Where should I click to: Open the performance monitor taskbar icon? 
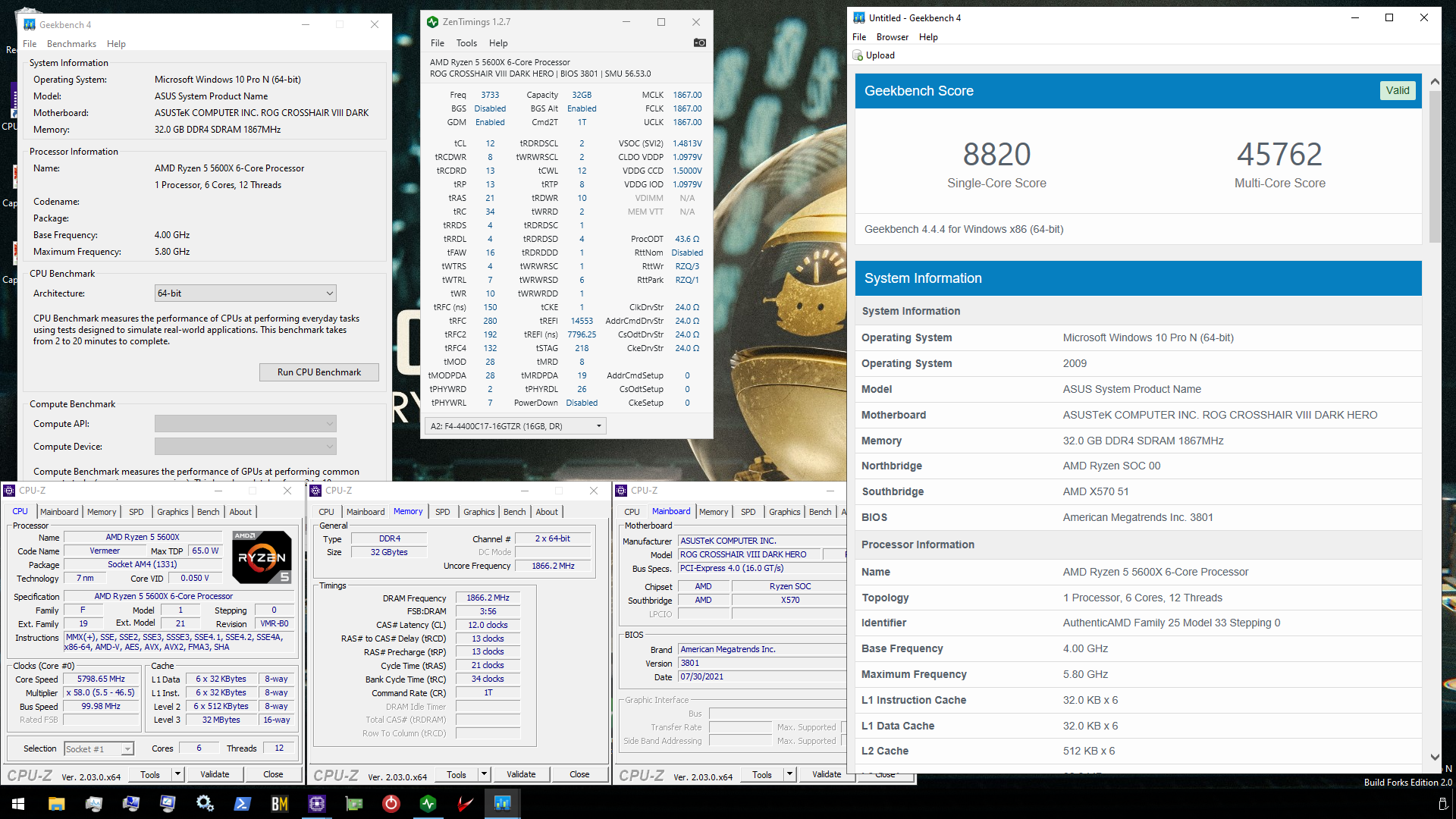(93, 803)
